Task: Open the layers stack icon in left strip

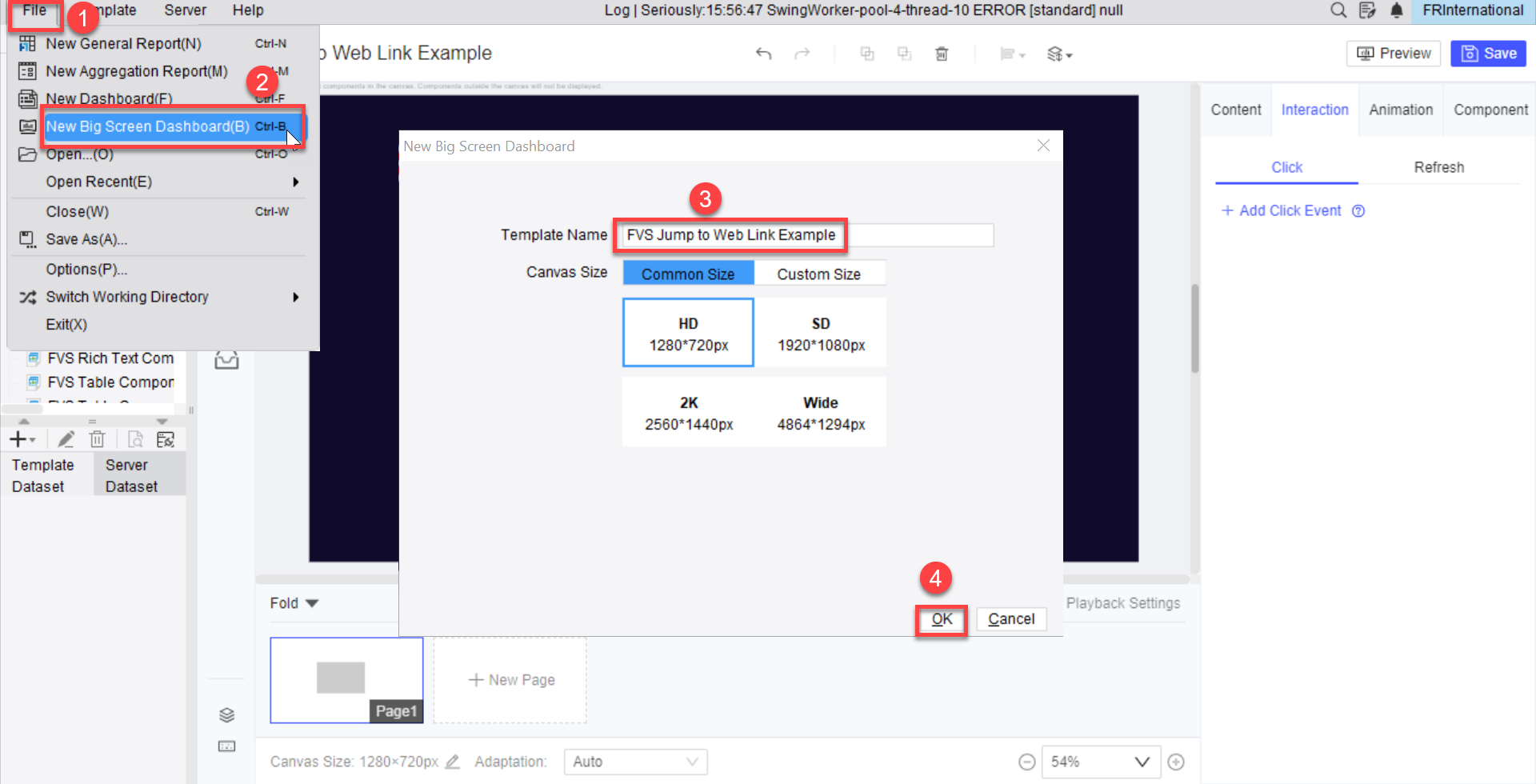Action: 226,714
